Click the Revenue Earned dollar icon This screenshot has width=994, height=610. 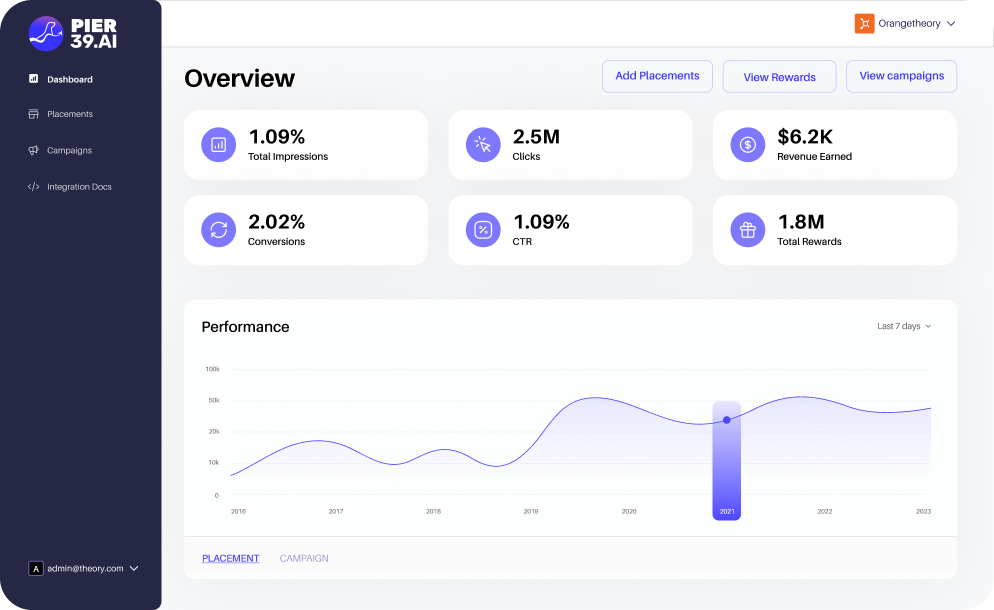pos(747,144)
